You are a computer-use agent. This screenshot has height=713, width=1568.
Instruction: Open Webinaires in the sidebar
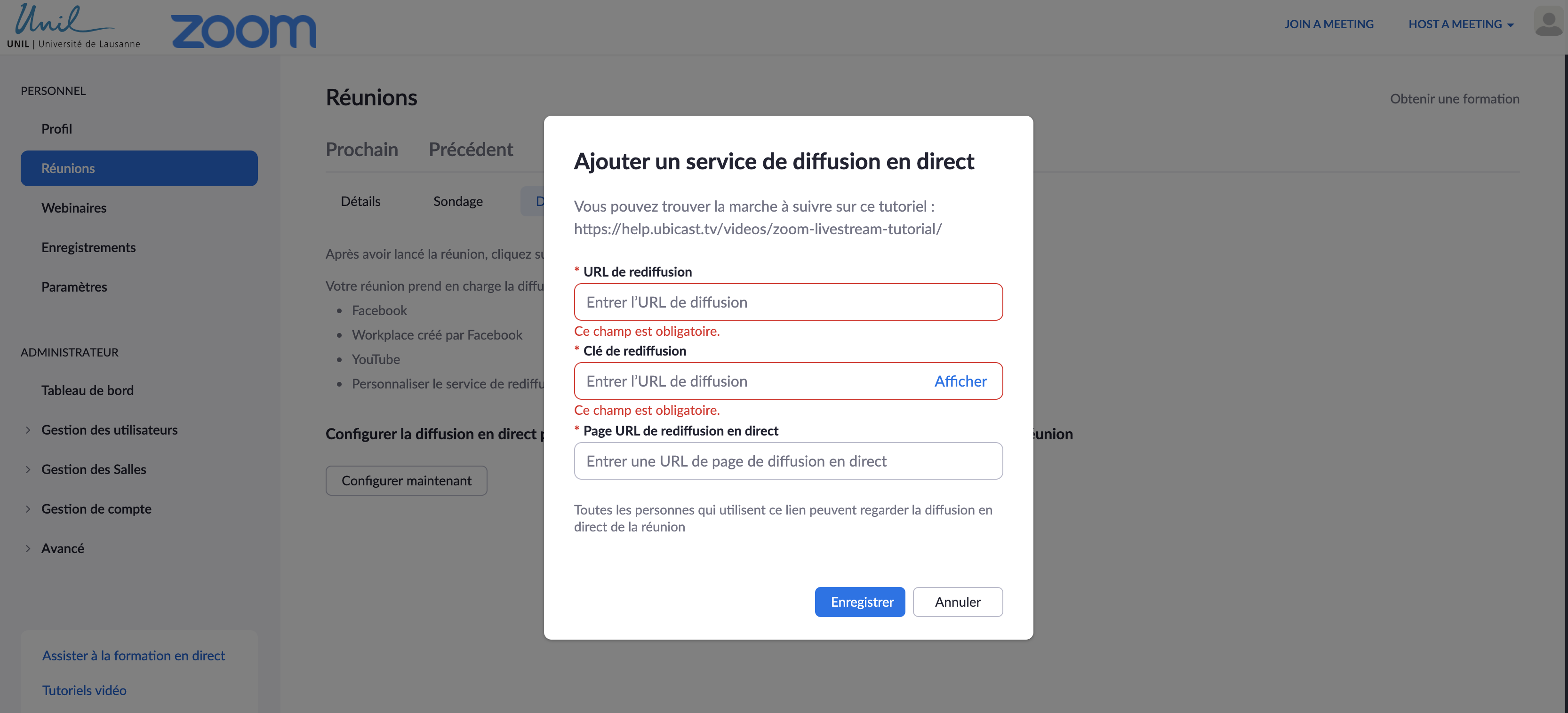[74, 208]
